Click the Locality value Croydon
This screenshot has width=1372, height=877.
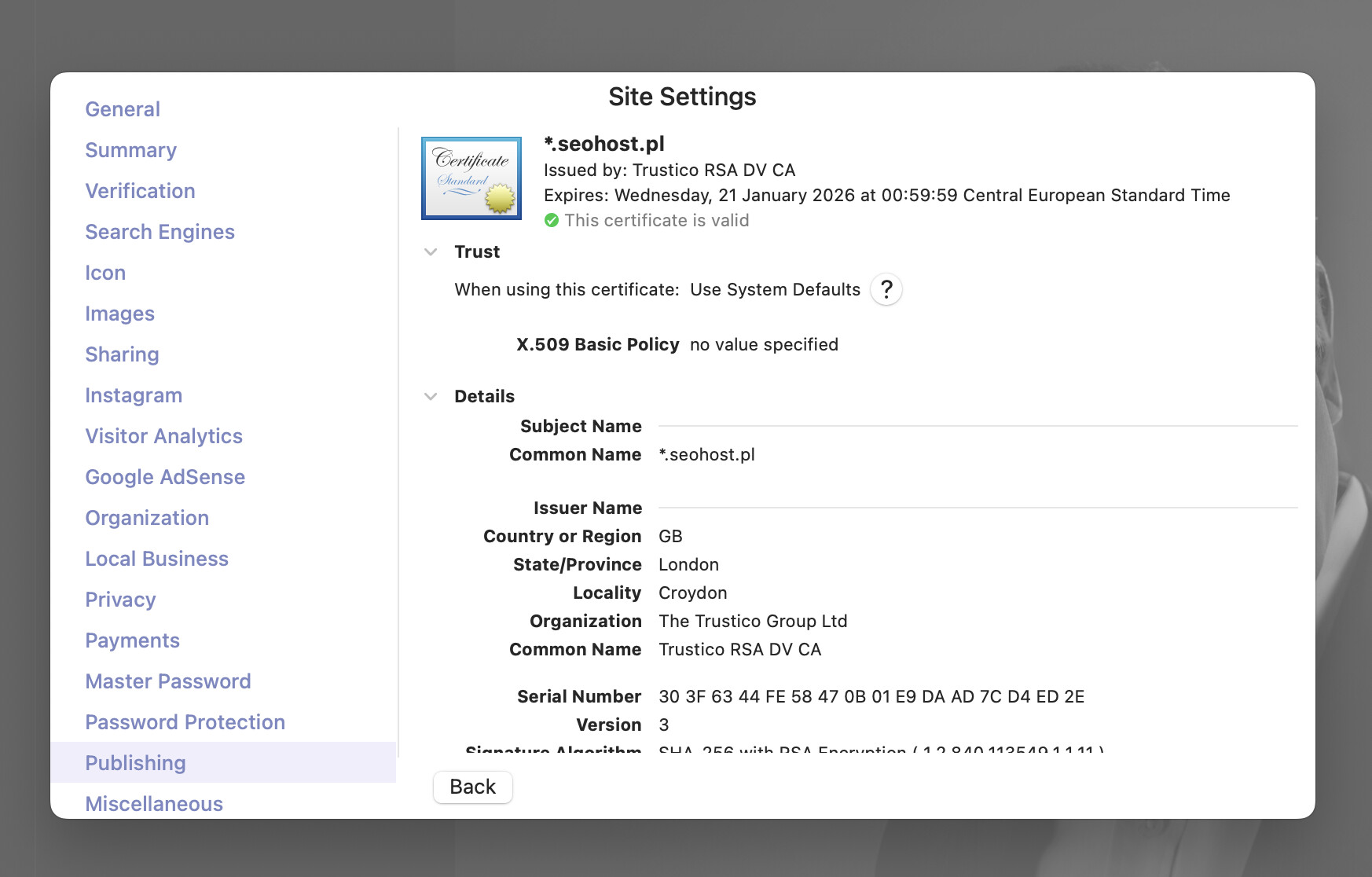(x=693, y=593)
